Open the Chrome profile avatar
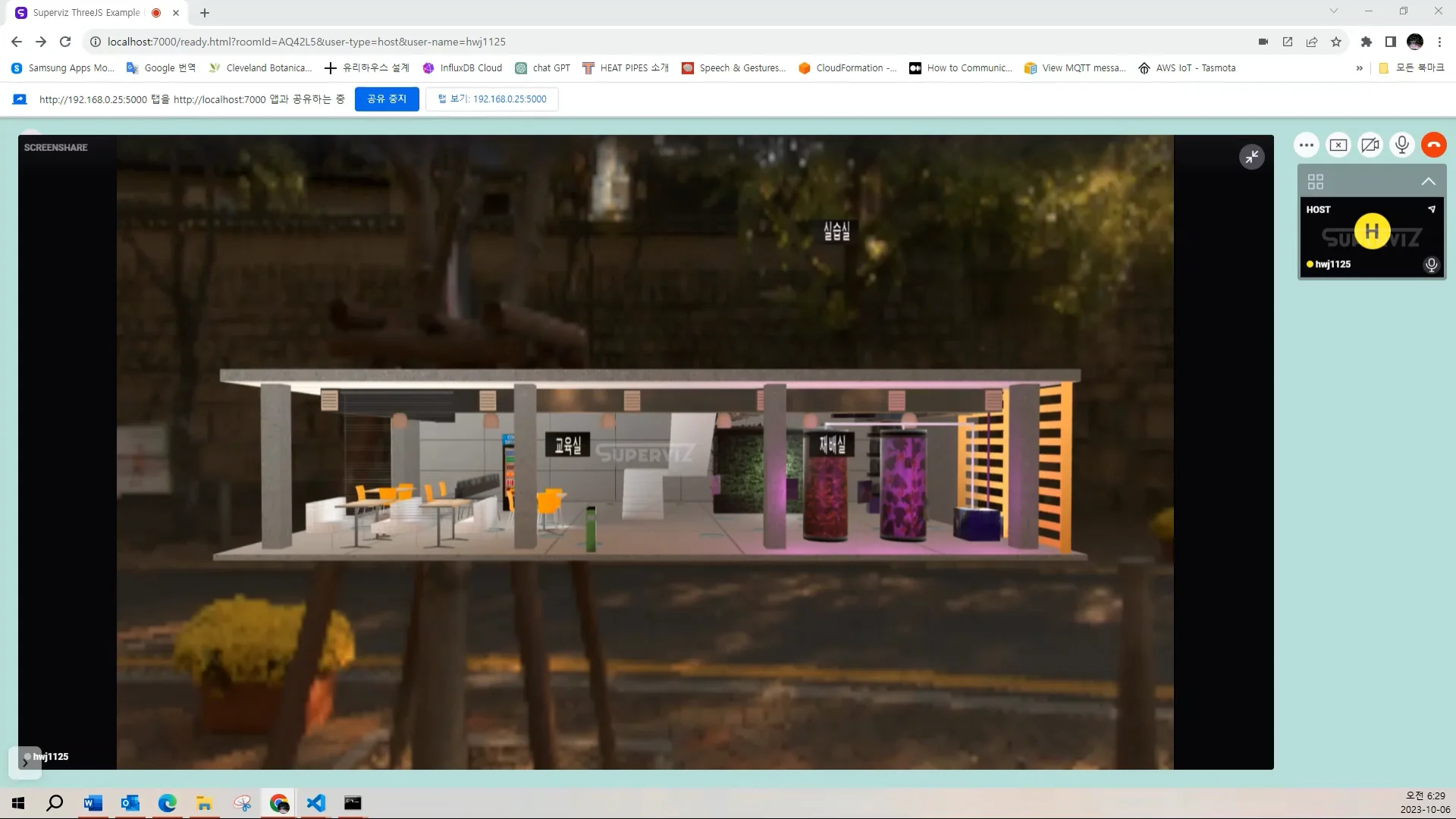The height and width of the screenshot is (819, 1456). [x=1415, y=42]
